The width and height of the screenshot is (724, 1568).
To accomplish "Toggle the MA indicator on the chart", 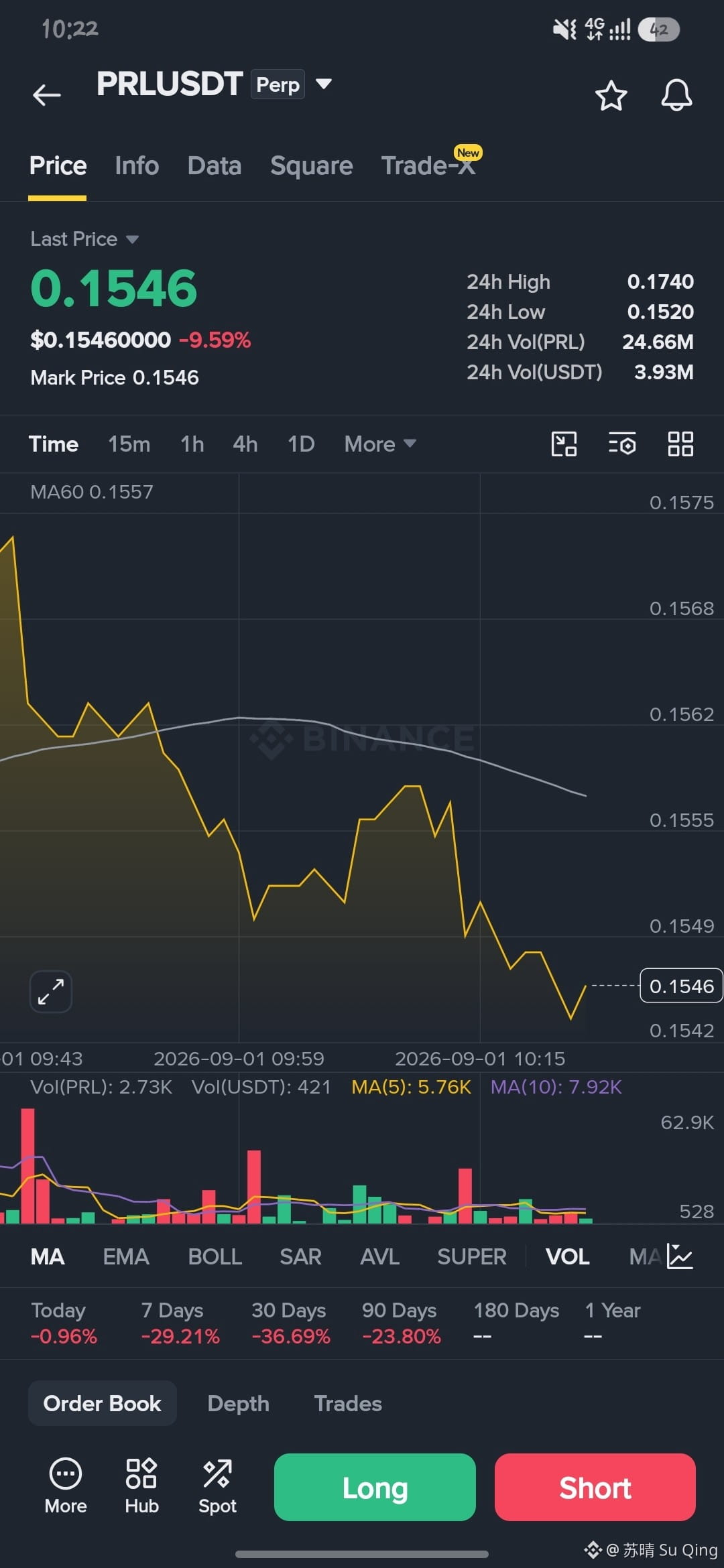I will tap(48, 1256).
